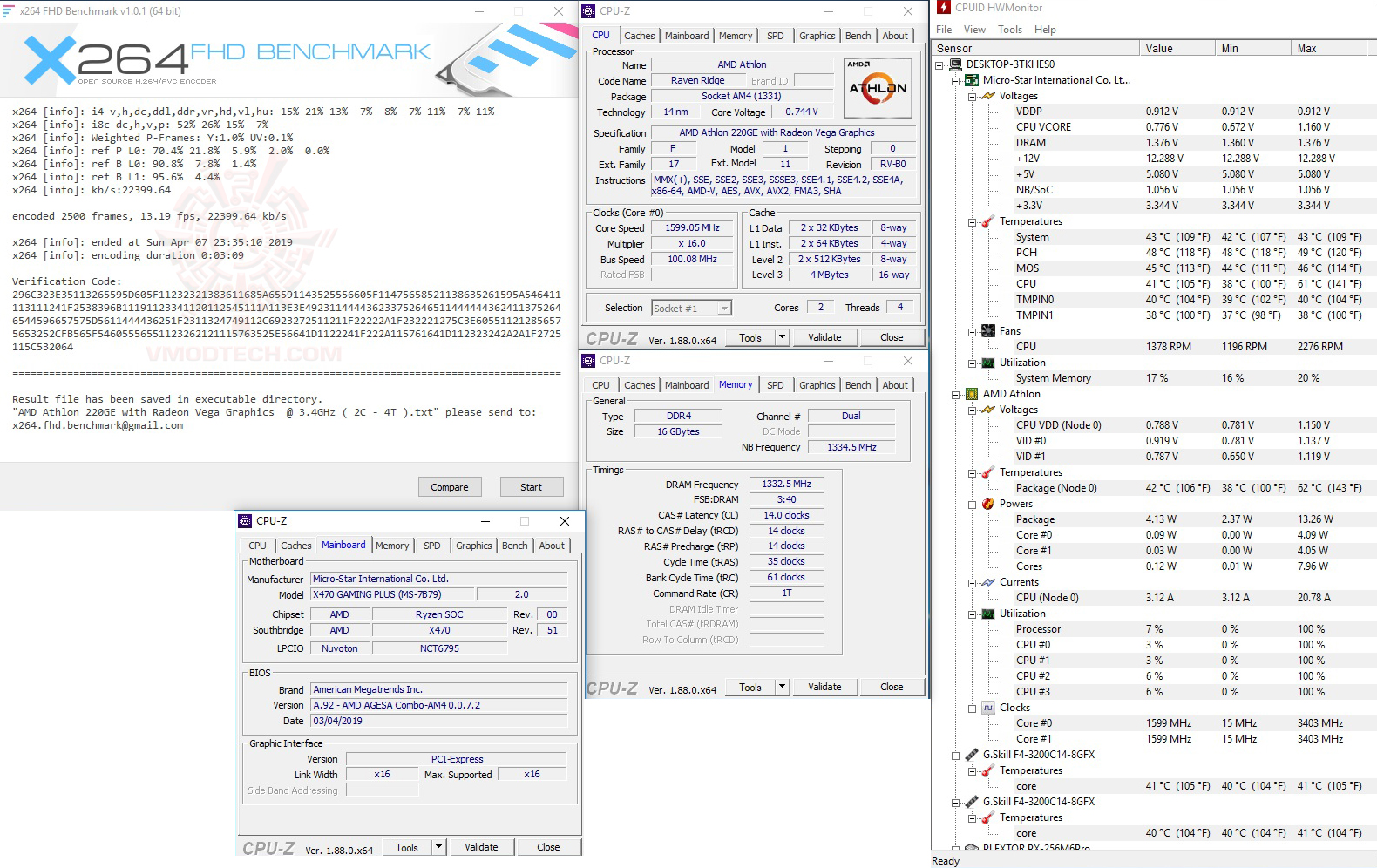The height and width of the screenshot is (868, 1377).
Task: Click the Currents icon in HWMonitor tree
Action: (988, 582)
